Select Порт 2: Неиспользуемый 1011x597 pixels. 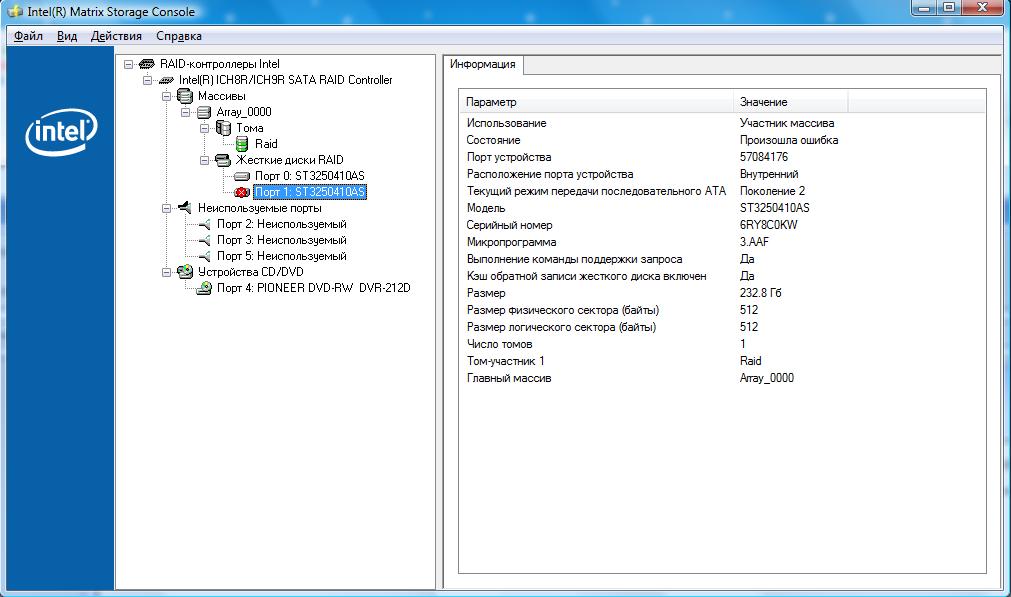[282, 224]
